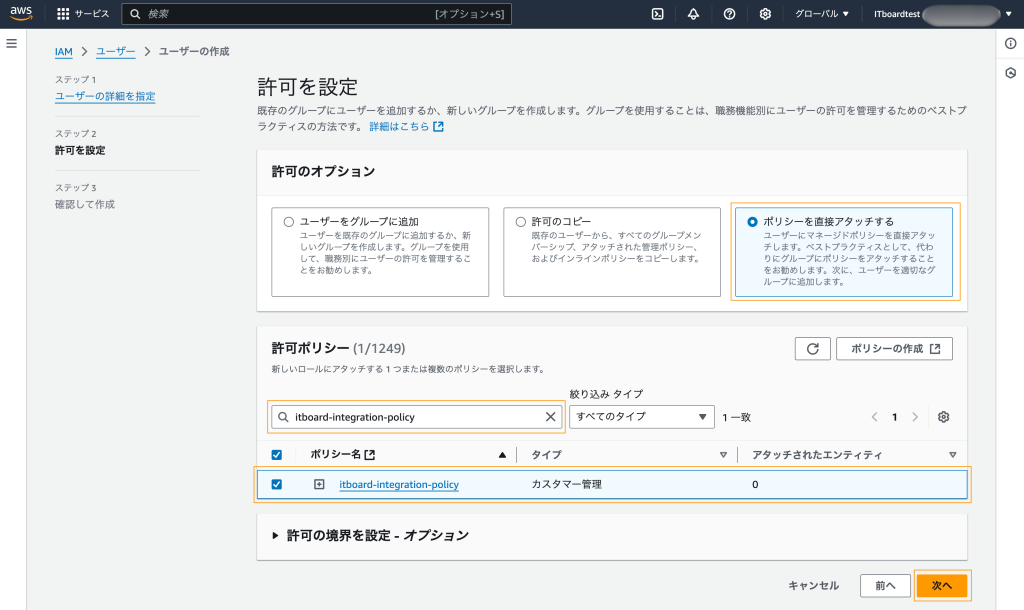The image size is (1024, 610).
Task: Expand the itboard-integration-policy row details
Action: (320, 484)
